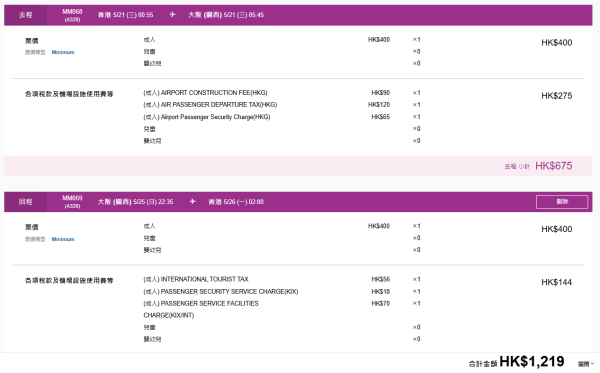The width and height of the screenshot is (600, 373).
Task: Click return 各項稅款及機場設施使用費等 heading
Action: (69, 280)
